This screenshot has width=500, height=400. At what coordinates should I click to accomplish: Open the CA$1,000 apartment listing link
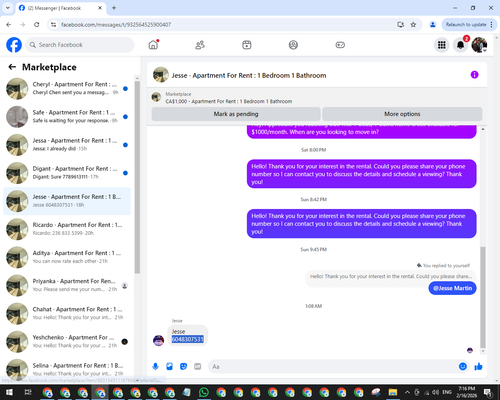pos(229,101)
